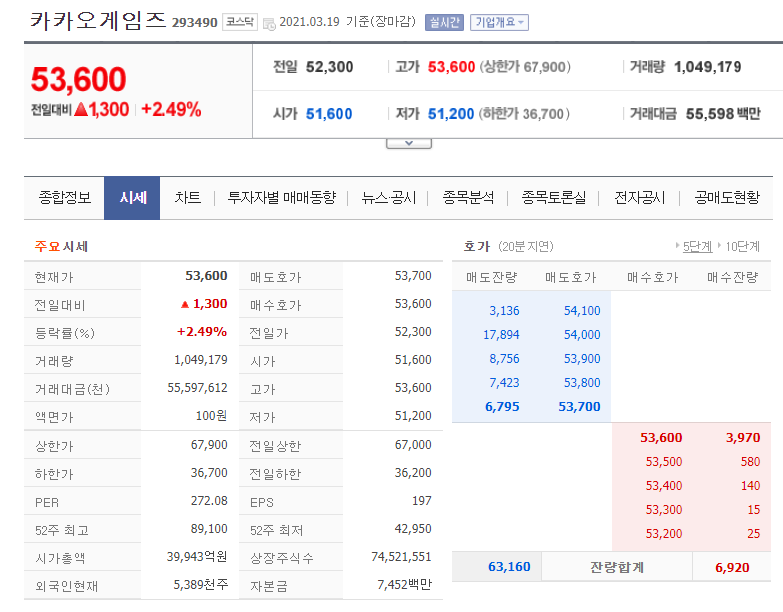Open the 차트 tab
This screenshot has height=612, width=783.
tap(187, 198)
